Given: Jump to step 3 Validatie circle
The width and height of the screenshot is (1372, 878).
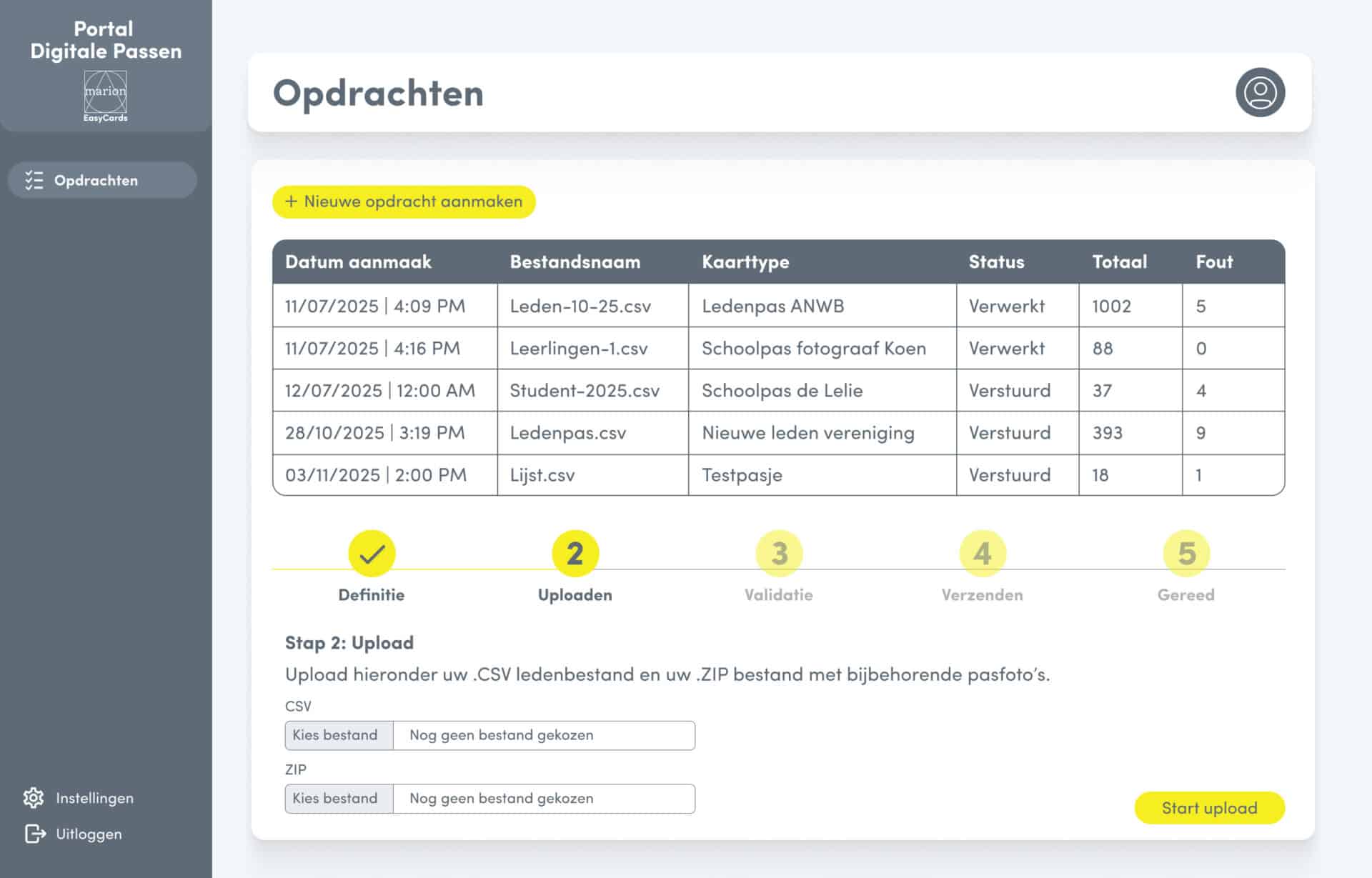Looking at the screenshot, I should [x=779, y=554].
